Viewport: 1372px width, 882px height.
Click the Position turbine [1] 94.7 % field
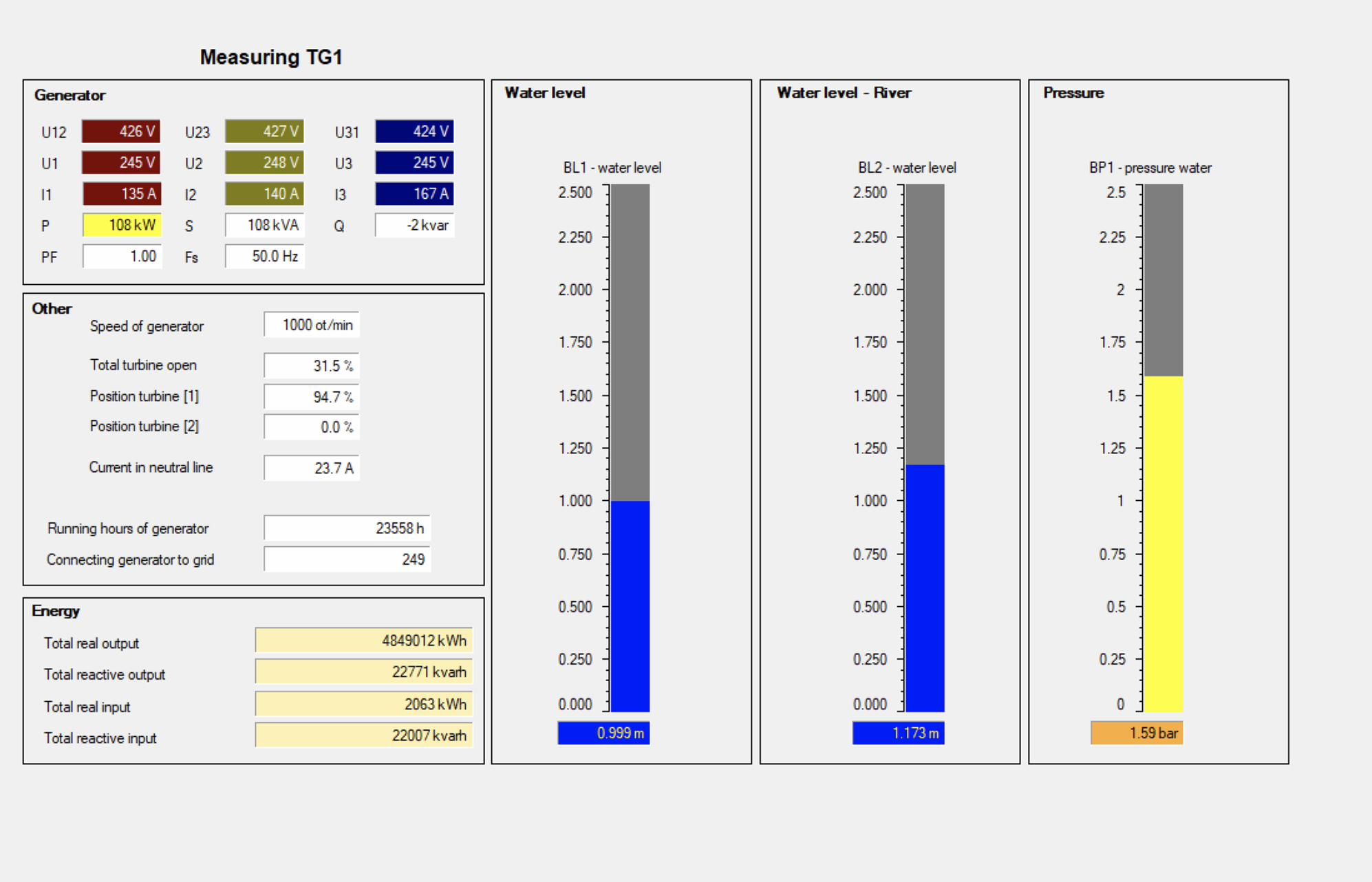[311, 397]
